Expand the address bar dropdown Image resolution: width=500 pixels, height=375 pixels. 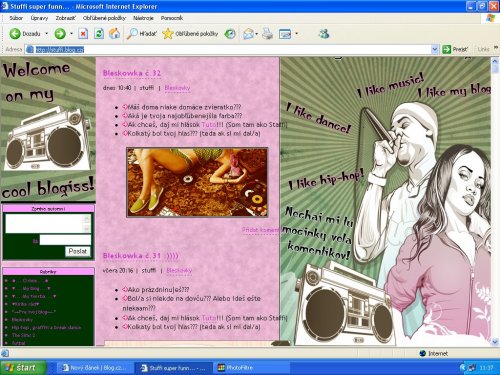tap(435, 49)
